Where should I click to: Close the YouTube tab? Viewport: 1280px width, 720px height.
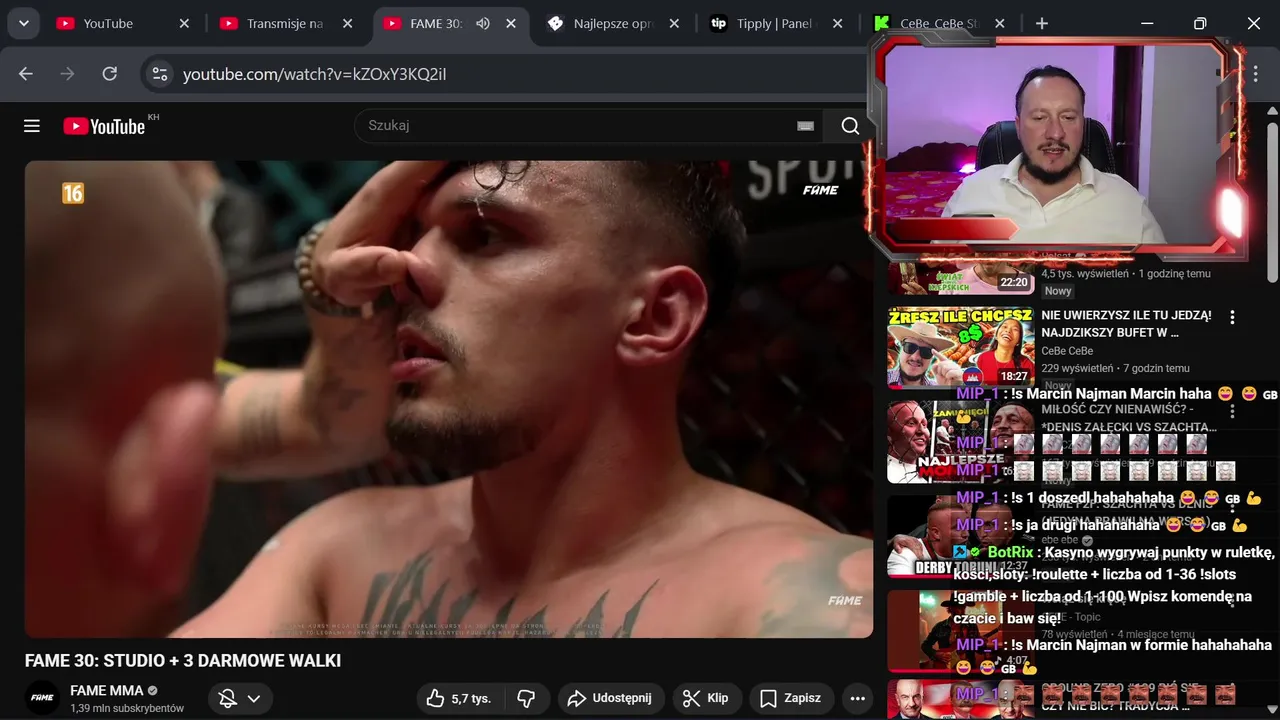click(184, 23)
